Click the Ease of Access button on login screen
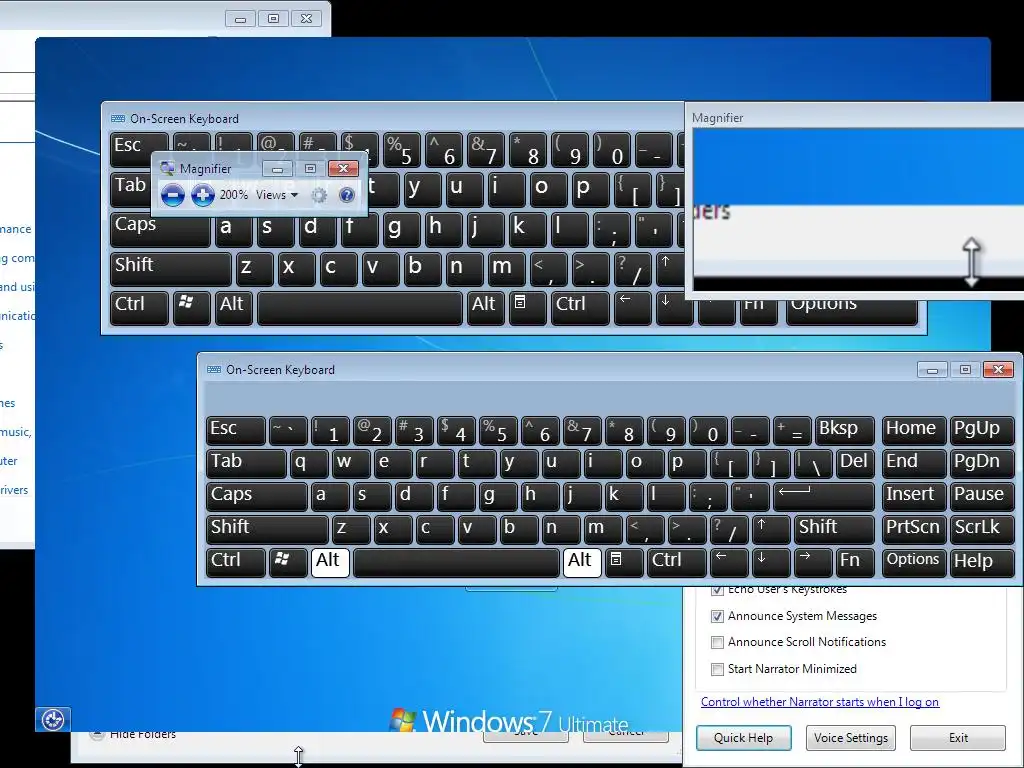This screenshot has height=768, width=1024. click(x=53, y=720)
